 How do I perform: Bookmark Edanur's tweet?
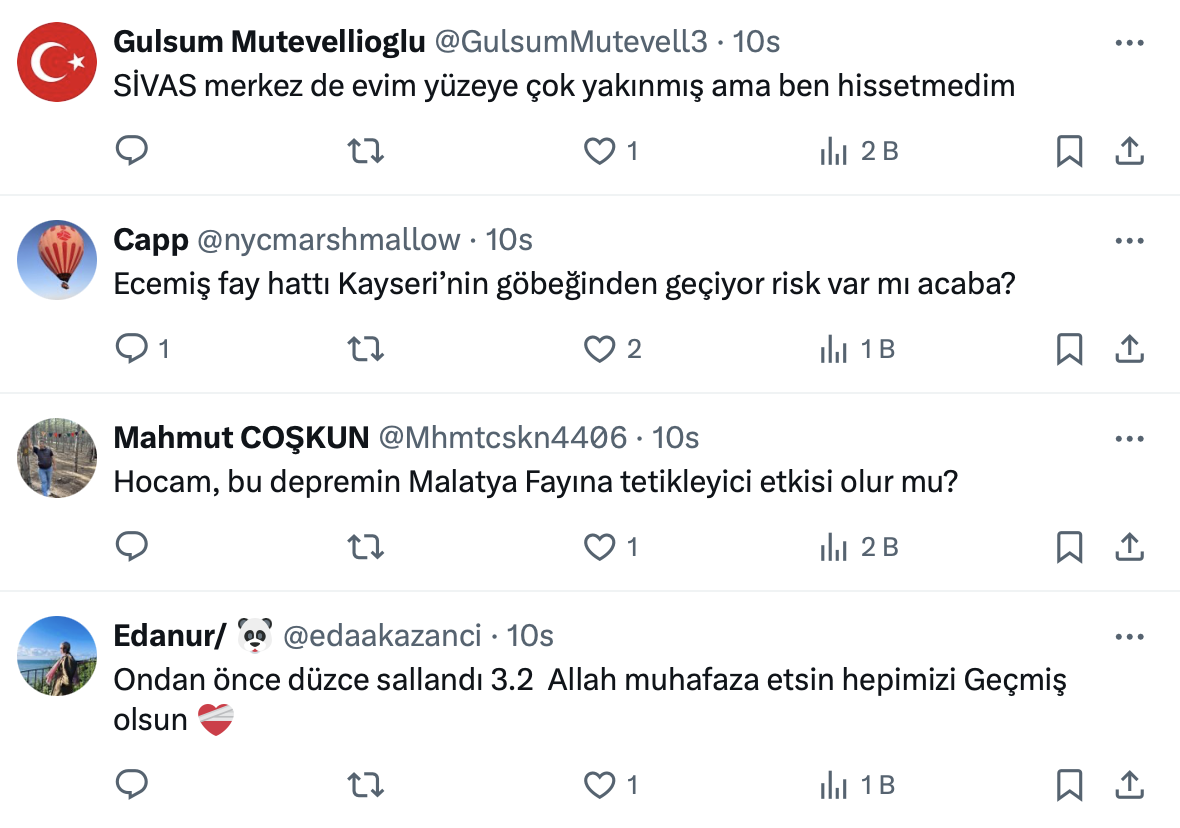pyautogui.click(x=1069, y=786)
